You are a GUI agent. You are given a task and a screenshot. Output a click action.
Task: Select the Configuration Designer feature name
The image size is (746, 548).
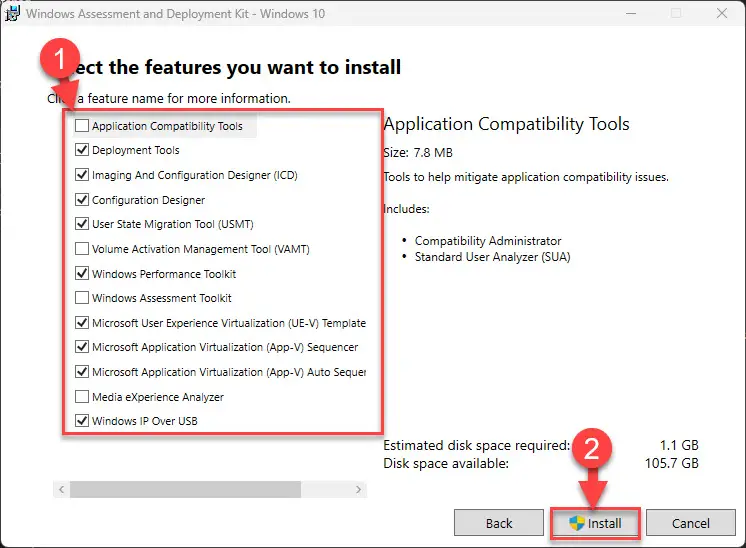148,200
